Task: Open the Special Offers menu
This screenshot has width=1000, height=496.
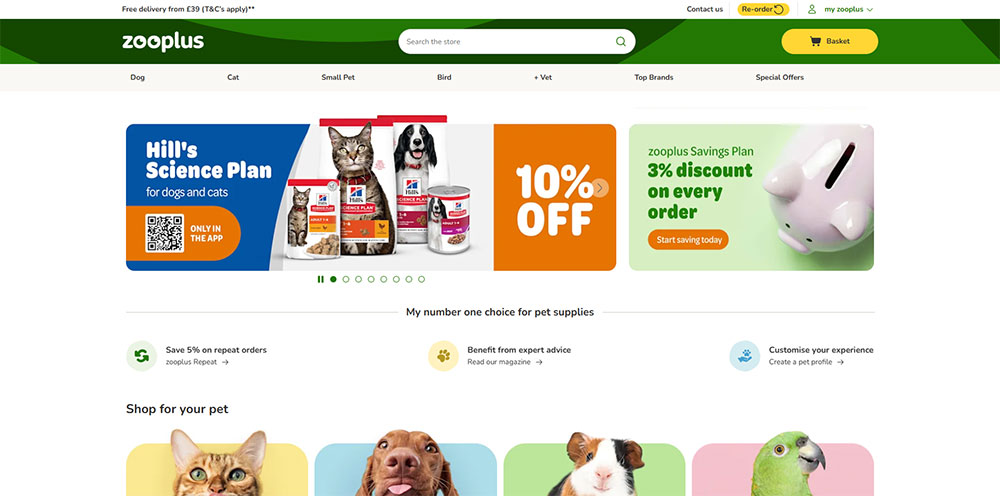Action: tap(779, 77)
